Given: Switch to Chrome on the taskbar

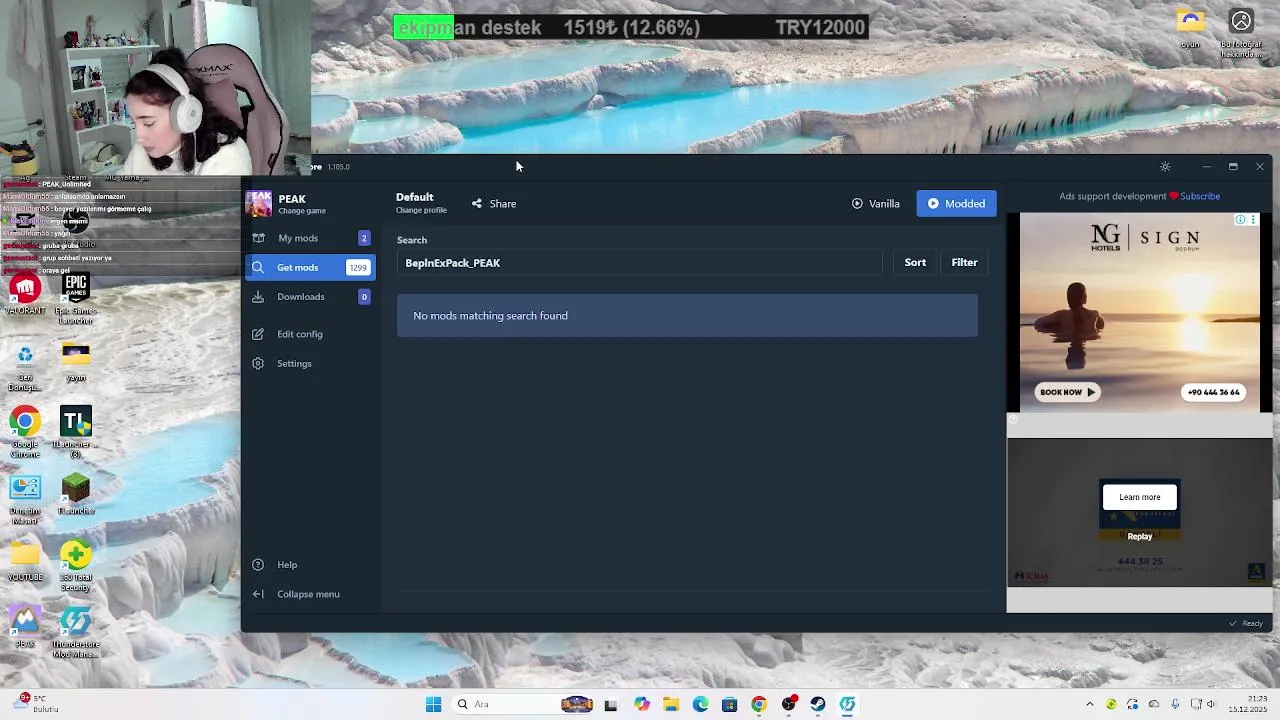Looking at the screenshot, I should pos(759,704).
